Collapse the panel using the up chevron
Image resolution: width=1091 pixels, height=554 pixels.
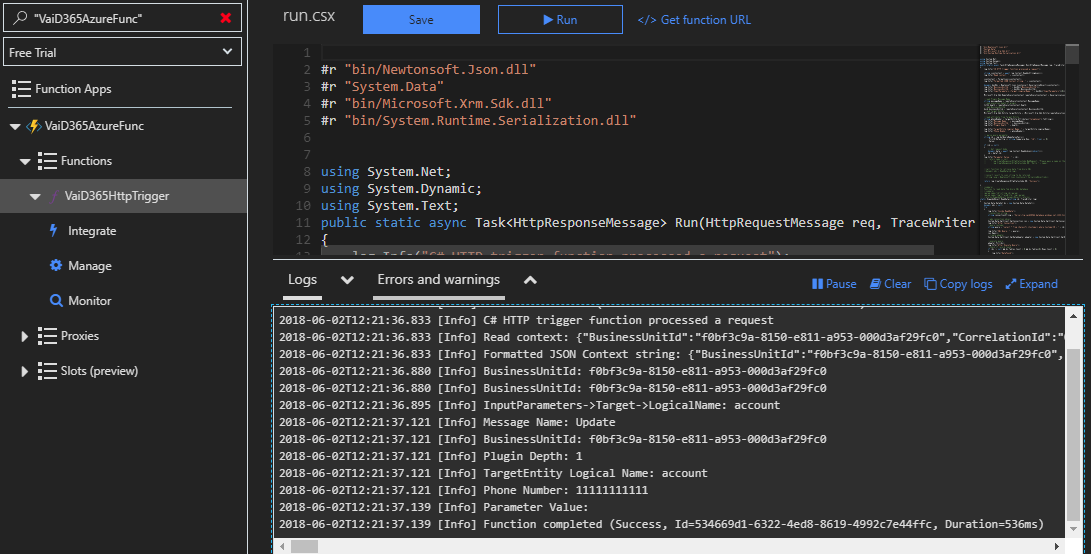[x=530, y=280]
